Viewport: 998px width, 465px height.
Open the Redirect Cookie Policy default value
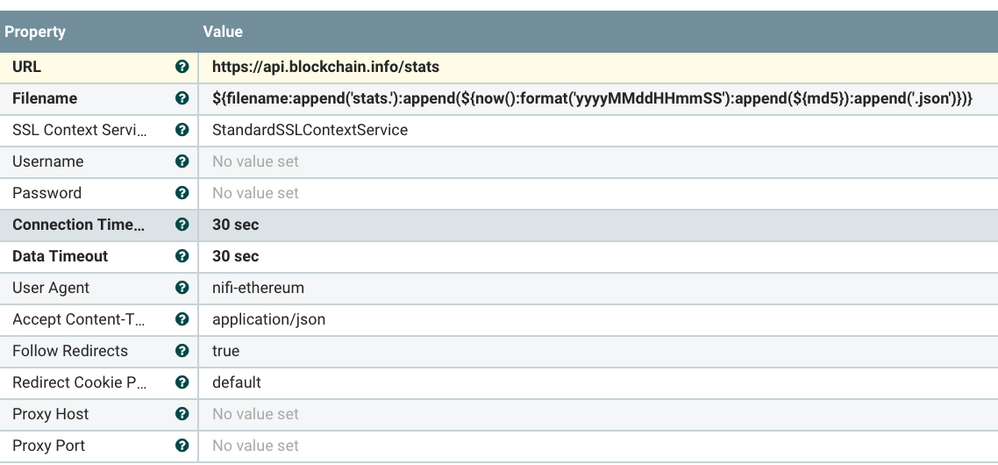(237, 383)
